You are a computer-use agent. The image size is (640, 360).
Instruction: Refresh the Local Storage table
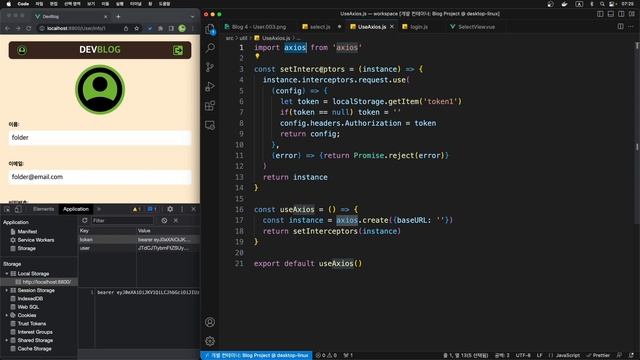coord(84,220)
